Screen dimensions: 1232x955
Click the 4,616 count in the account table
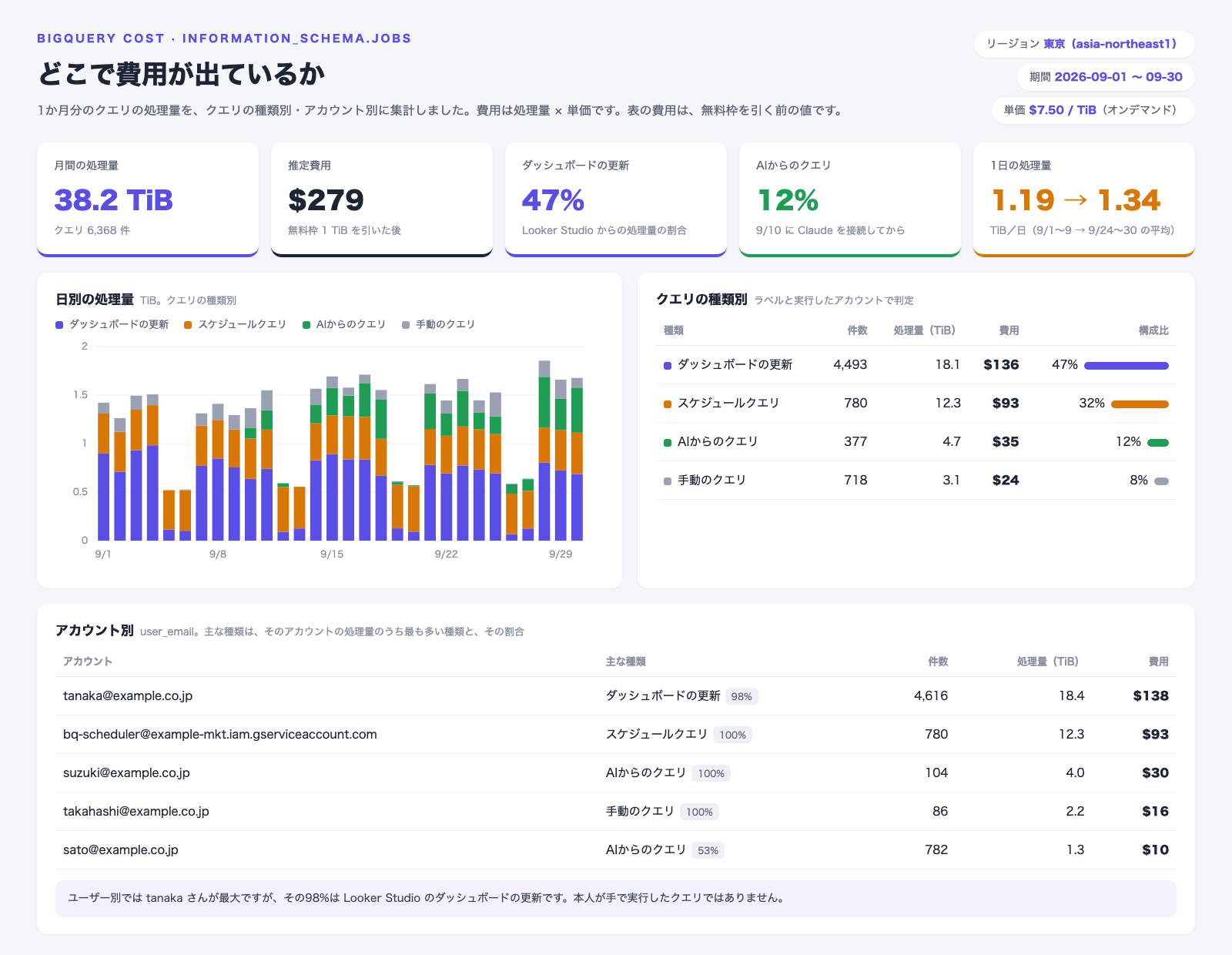tap(931, 696)
